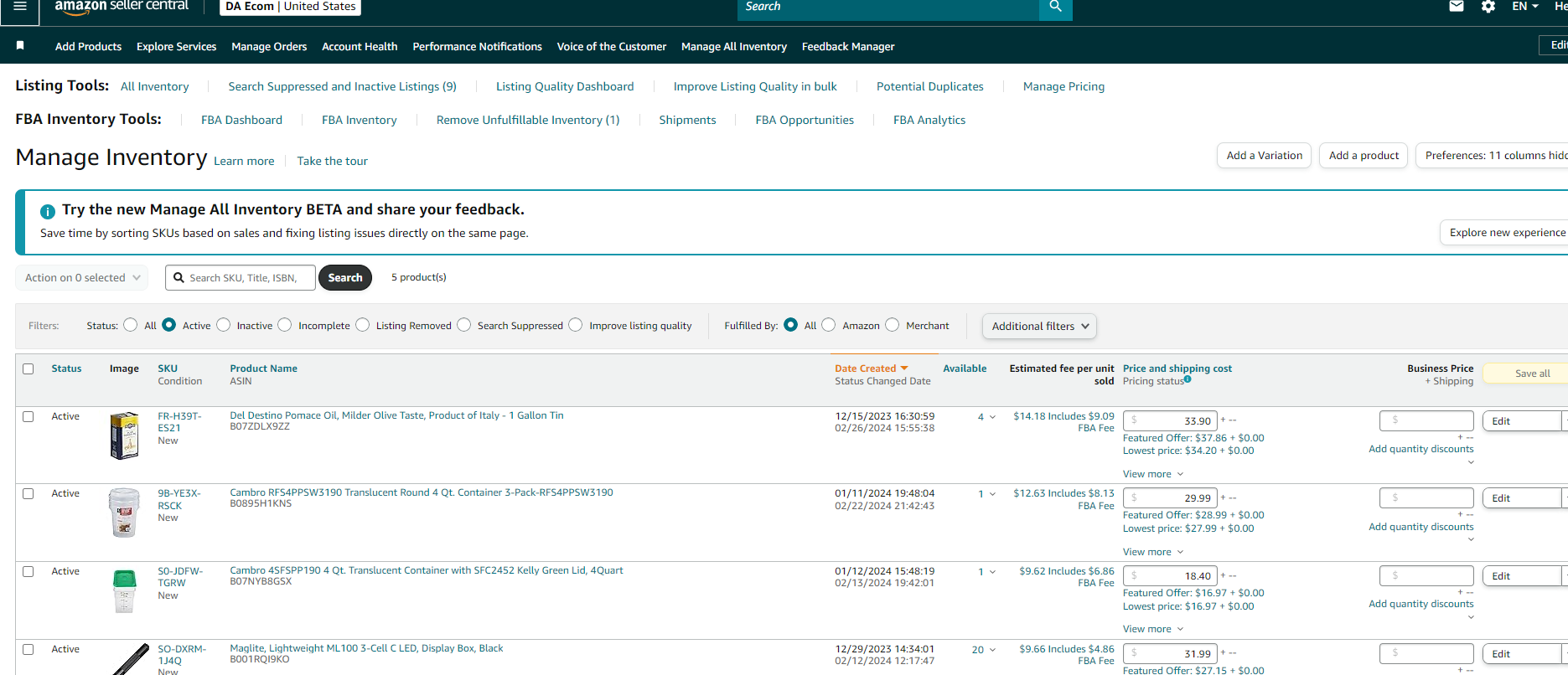Click Add a product button
Screen dimensions: 1568x675
[x=1364, y=156]
